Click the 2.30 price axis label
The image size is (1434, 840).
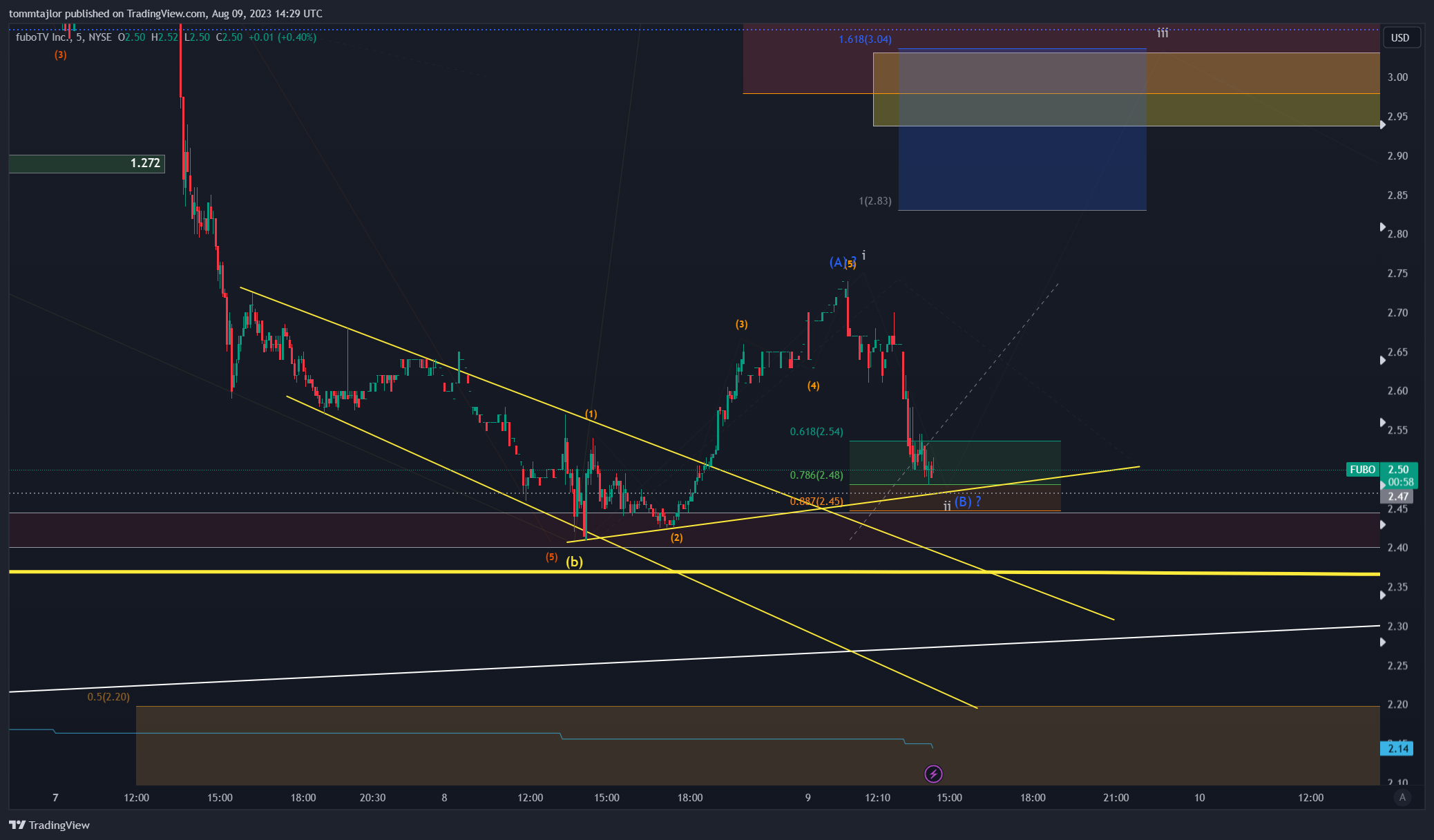pos(1398,627)
